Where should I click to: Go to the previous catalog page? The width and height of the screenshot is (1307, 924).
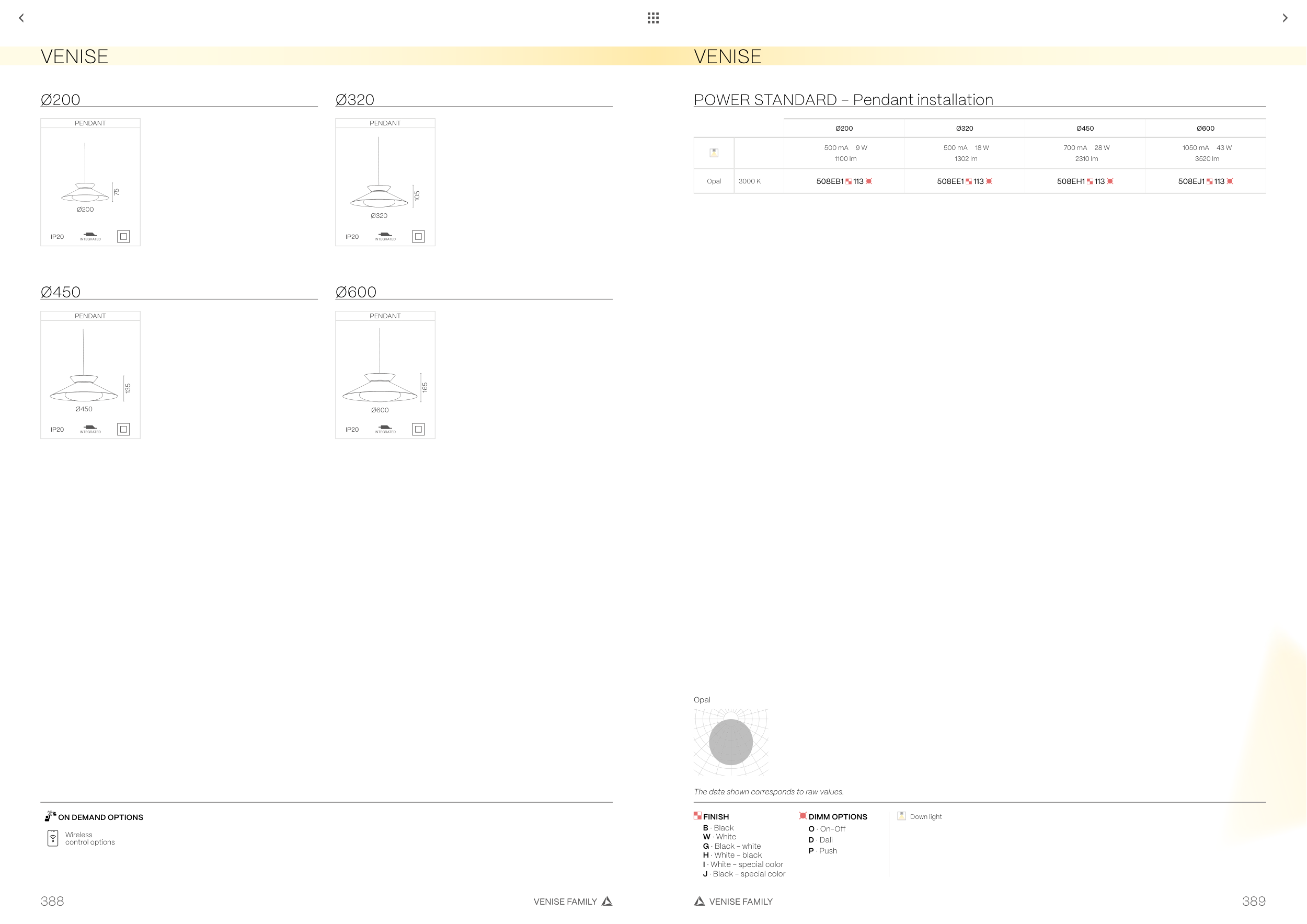[21, 18]
